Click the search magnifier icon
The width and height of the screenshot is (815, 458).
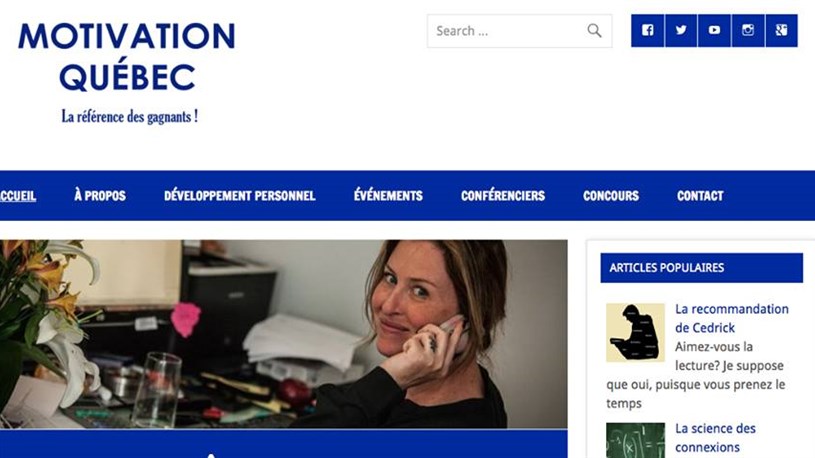click(595, 31)
